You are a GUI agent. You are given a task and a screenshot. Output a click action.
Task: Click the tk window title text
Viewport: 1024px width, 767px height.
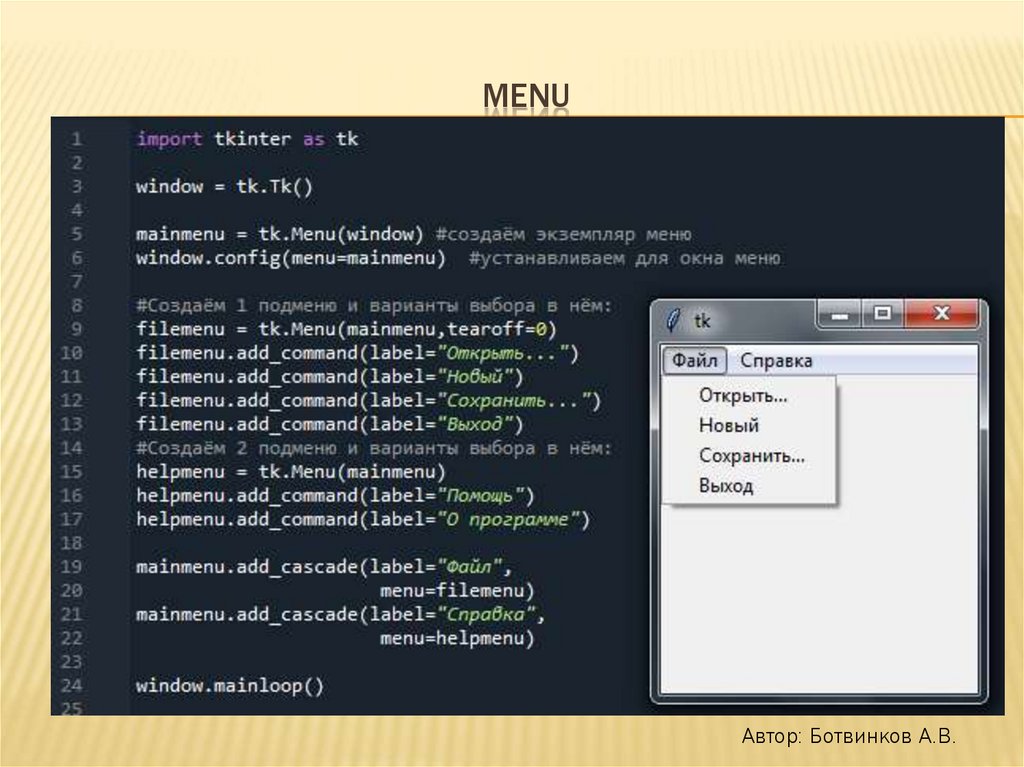click(x=703, y=321)
